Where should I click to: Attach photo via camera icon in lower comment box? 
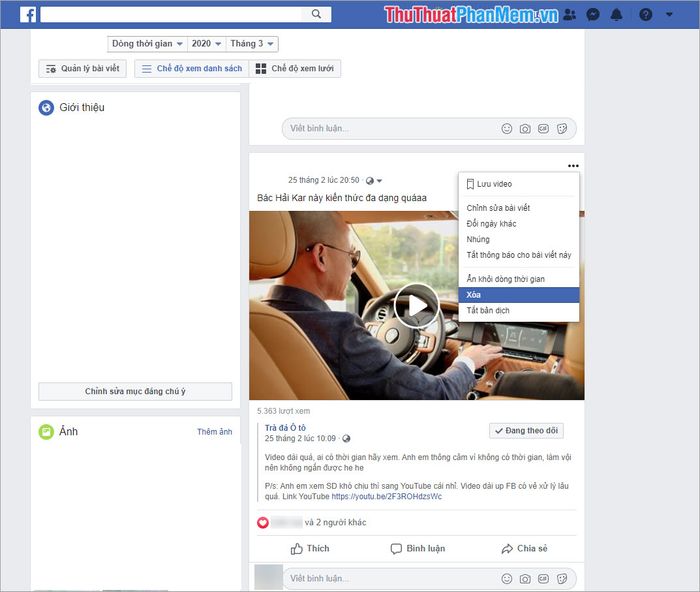point(525,579)
